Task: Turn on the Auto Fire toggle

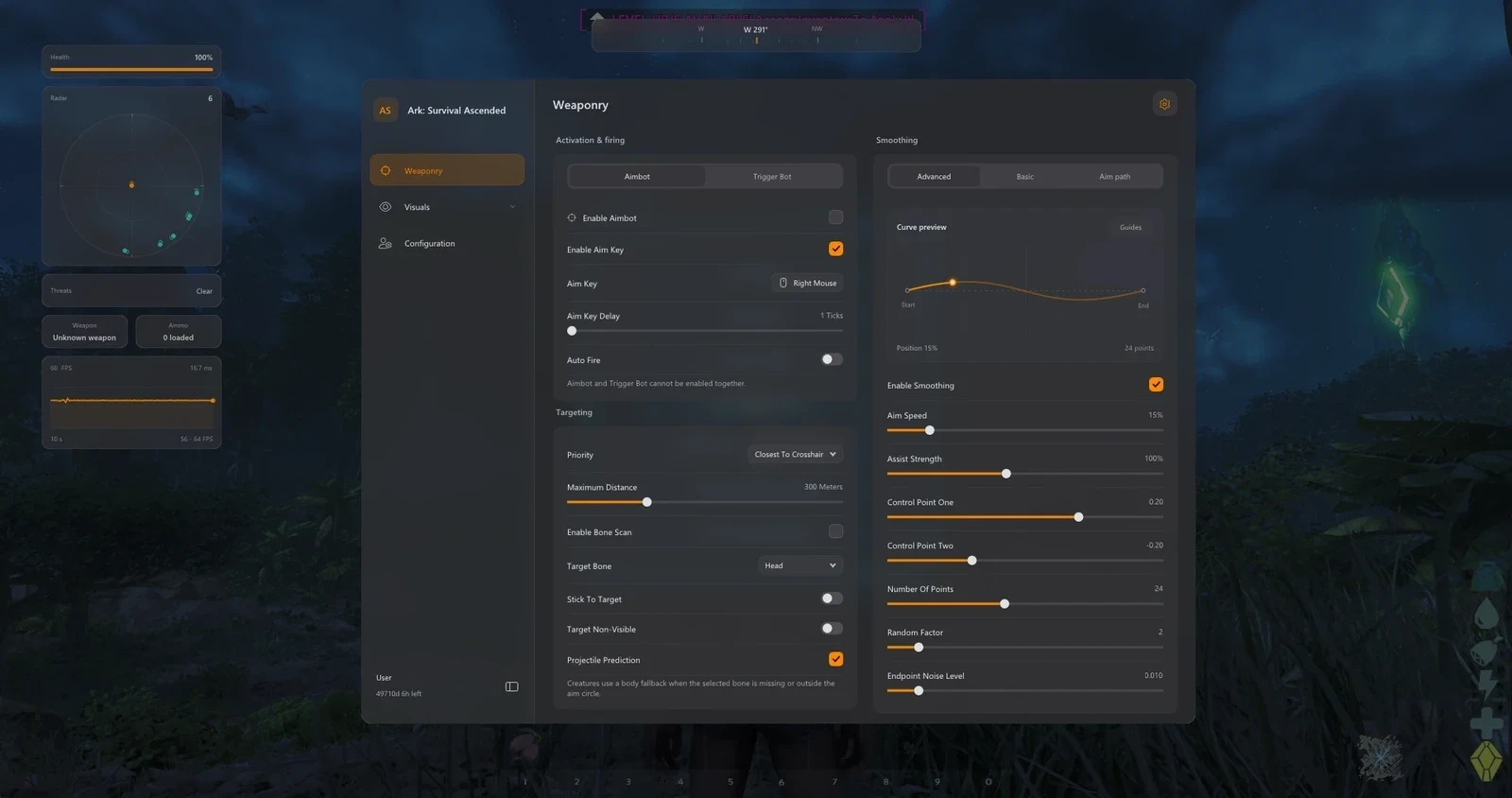Action: click(x=832, y=359)
